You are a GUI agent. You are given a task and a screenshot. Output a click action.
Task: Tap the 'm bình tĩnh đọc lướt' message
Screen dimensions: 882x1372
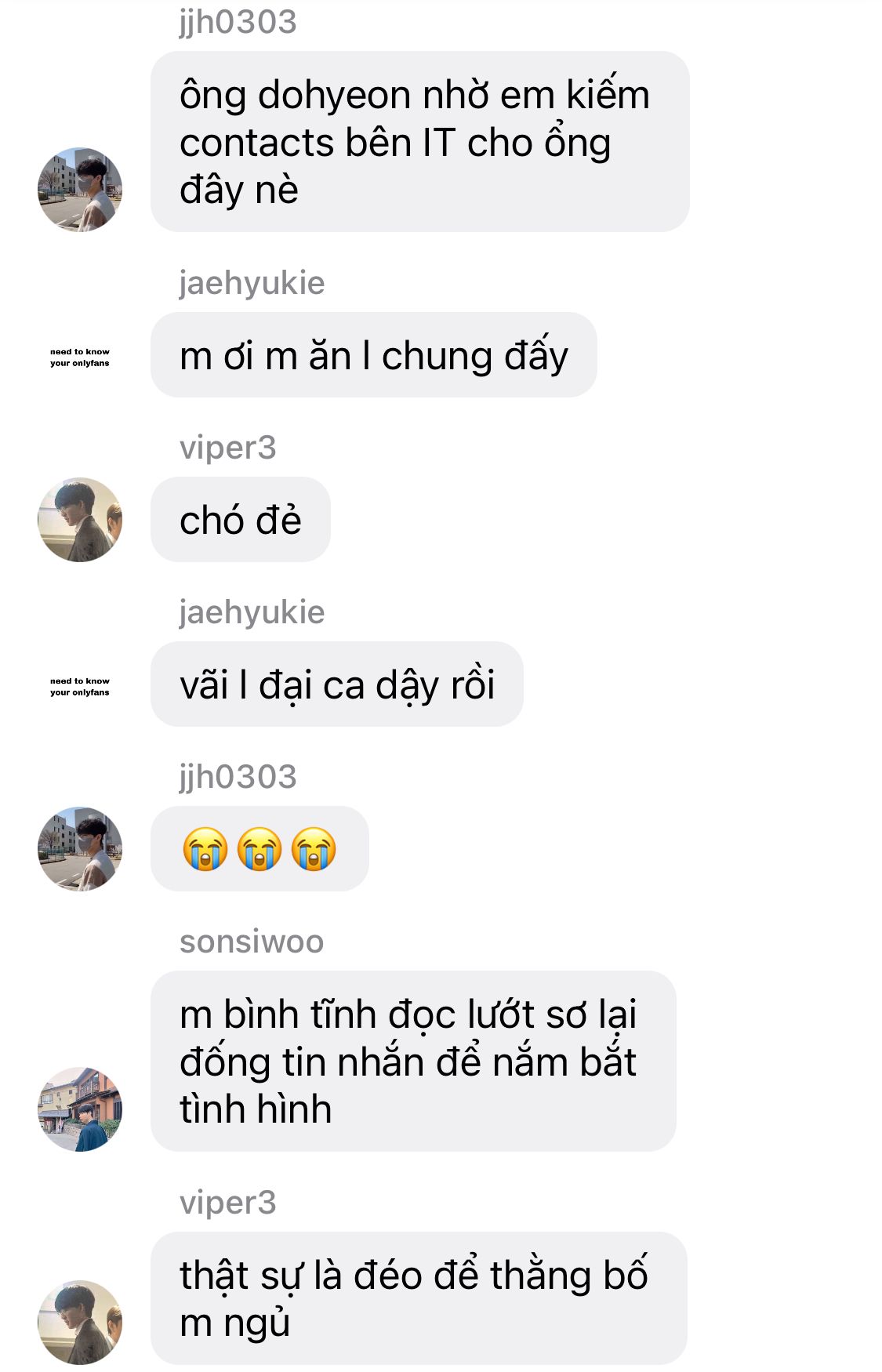pyautogui.click(x=413, y=1062)
